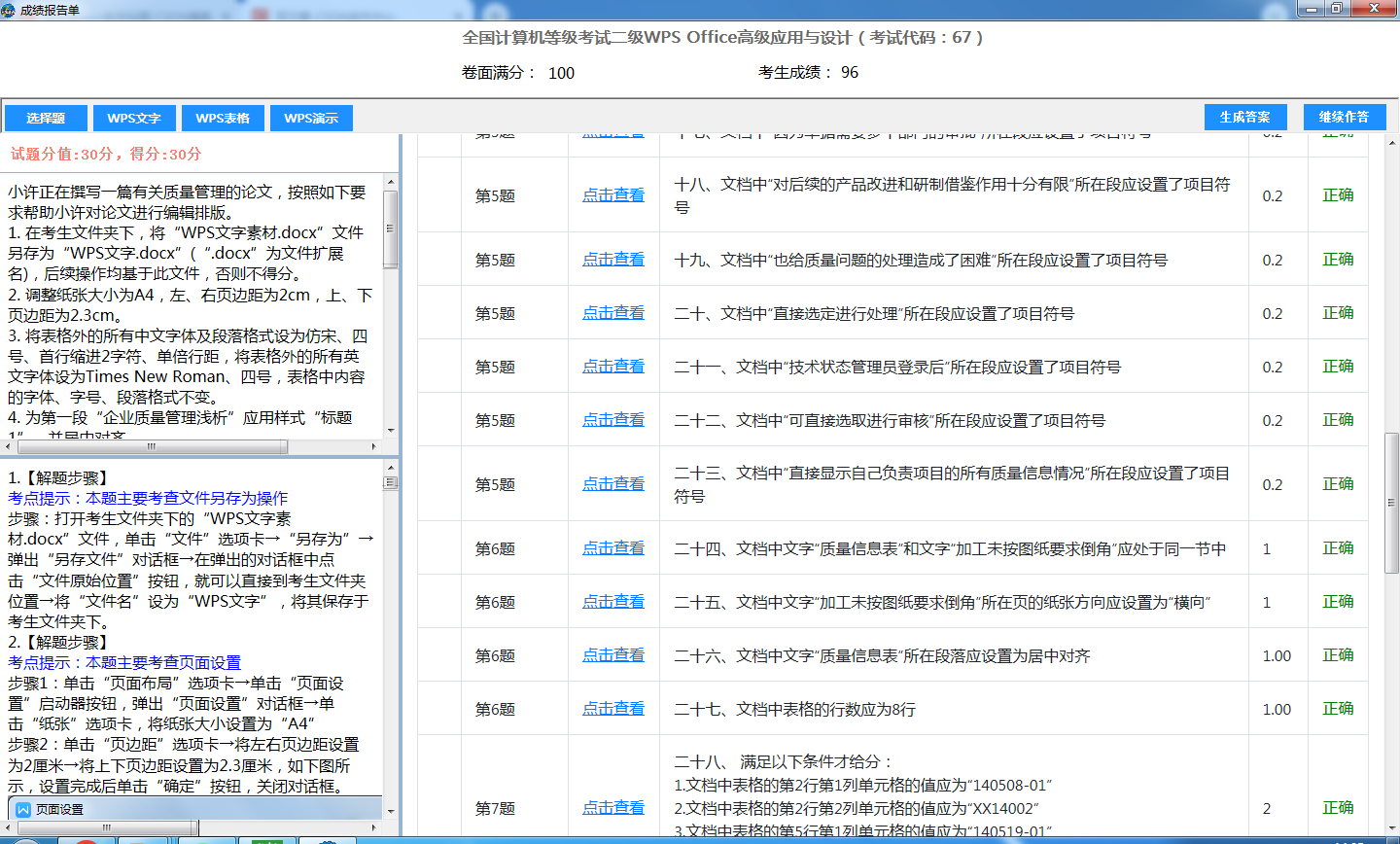Select description “直接选定进行处理” of item 二十
Viewport: 1400px width, 844px height.
click(x=874, y=313)
